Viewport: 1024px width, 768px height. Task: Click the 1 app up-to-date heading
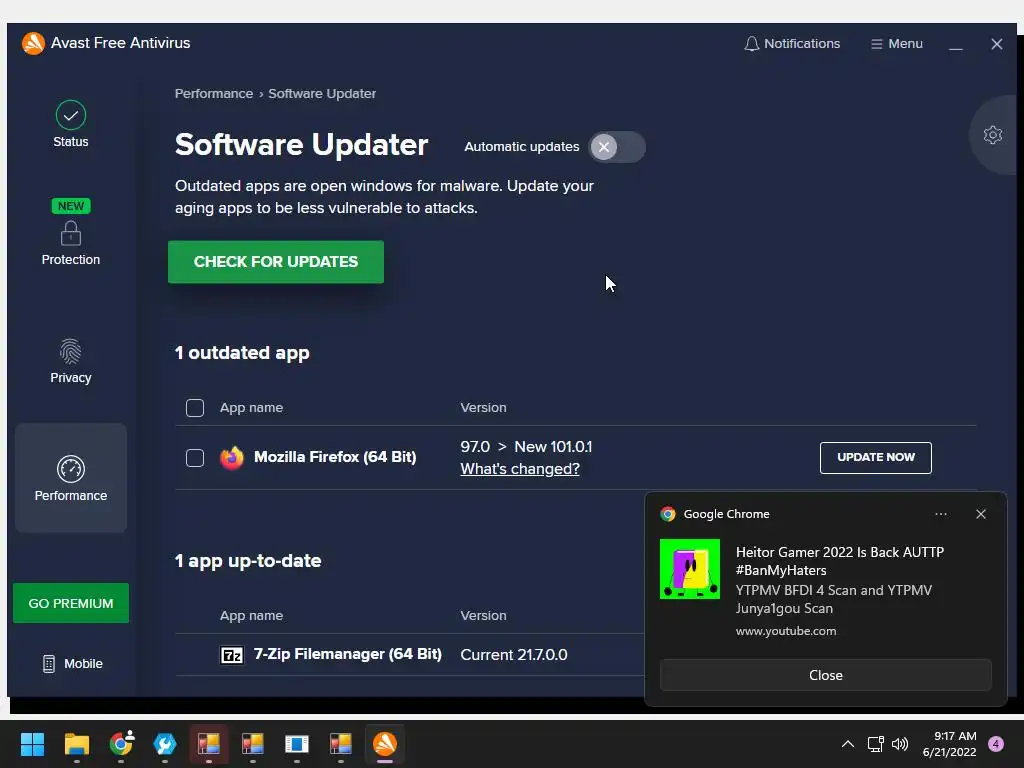(x=248, y=561)
